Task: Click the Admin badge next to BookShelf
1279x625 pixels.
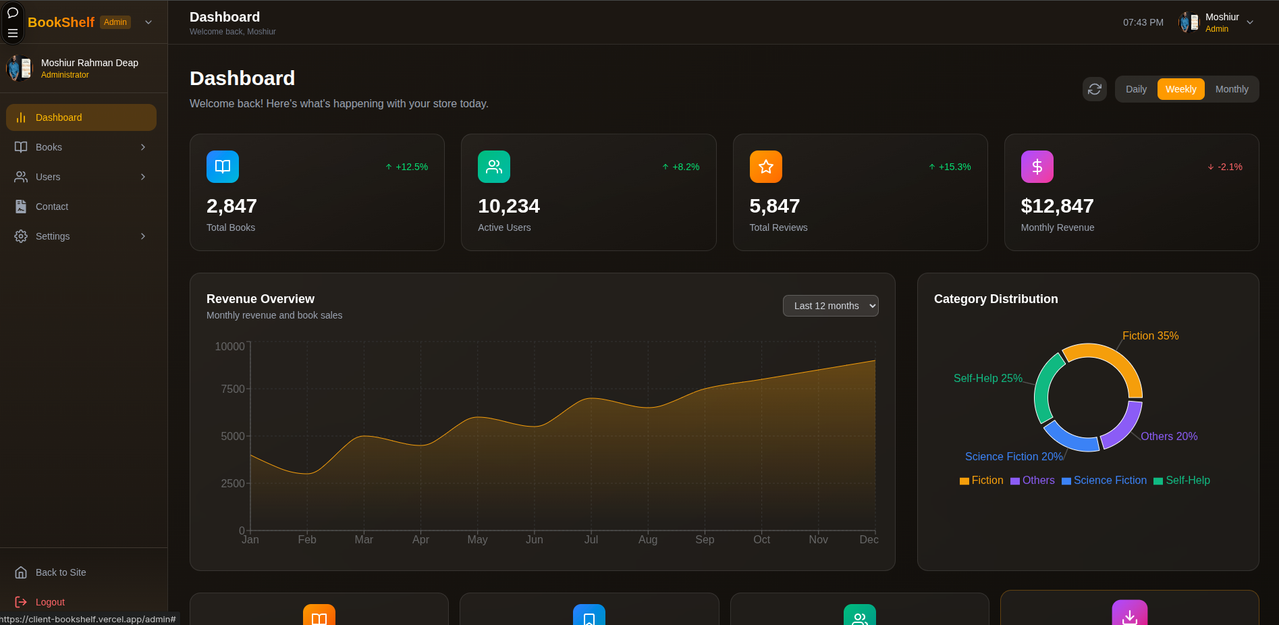Action: pyautogui.click(x=115, y=22)
